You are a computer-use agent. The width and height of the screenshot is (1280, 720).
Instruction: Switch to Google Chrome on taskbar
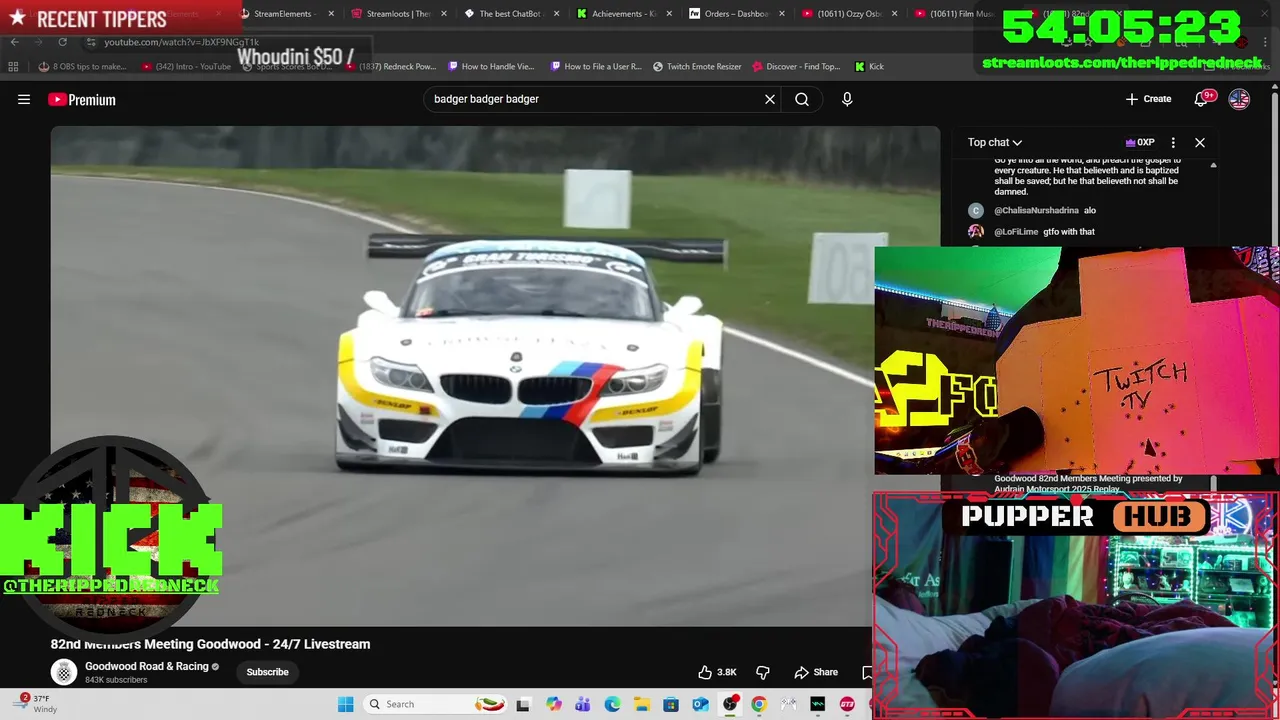coord(759,704)
